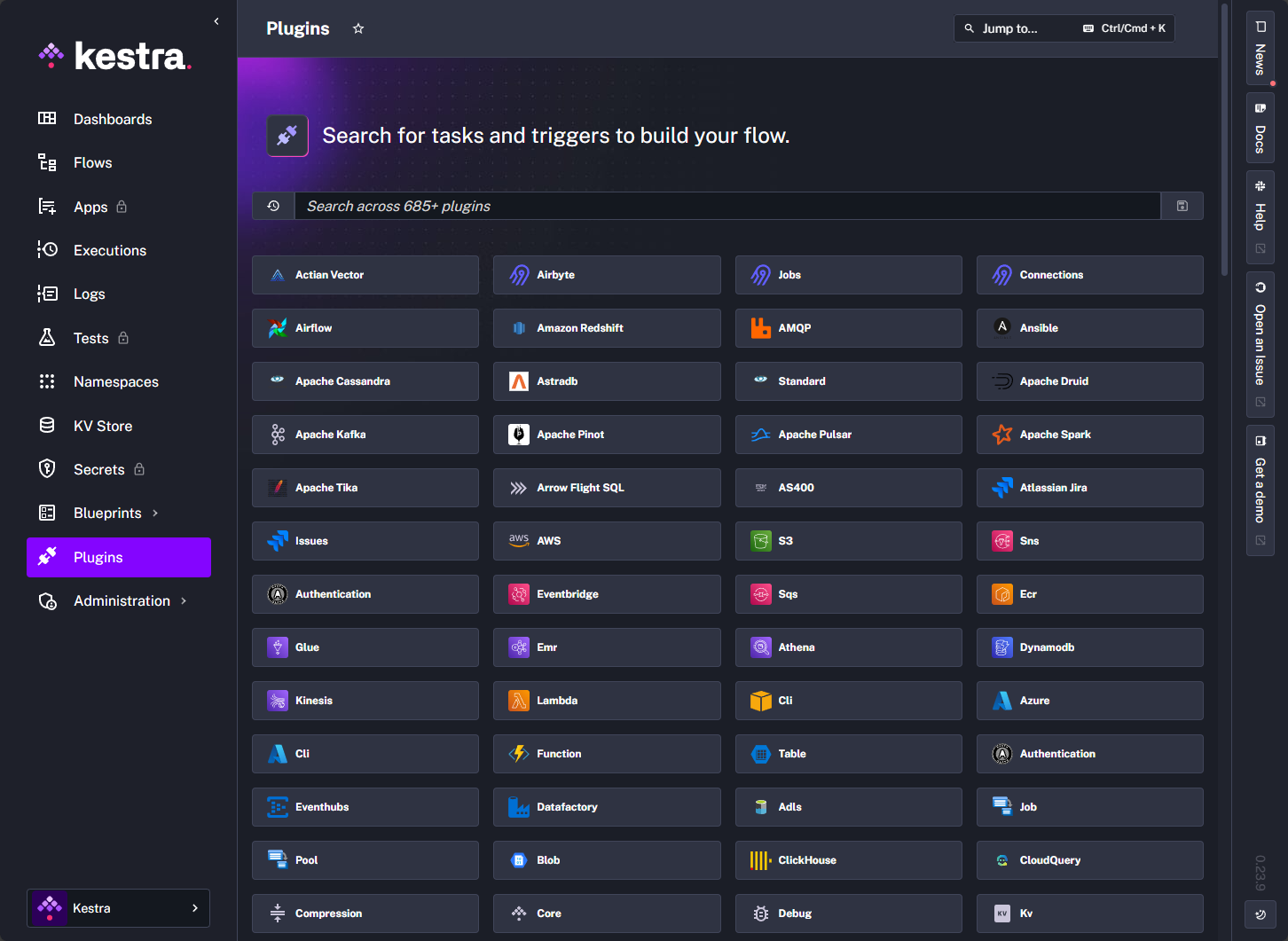Open the AS400 plugin card
The width and height of the screenshot is (1288, 941).
[849, 488]
